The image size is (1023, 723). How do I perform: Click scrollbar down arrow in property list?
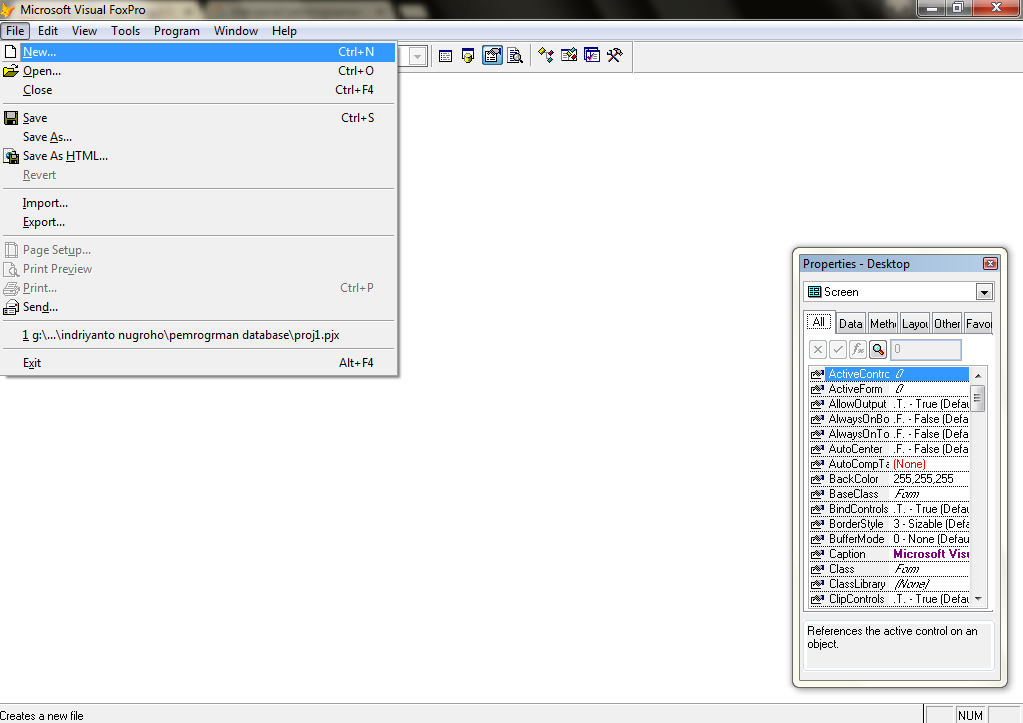(x=977, y=599)
